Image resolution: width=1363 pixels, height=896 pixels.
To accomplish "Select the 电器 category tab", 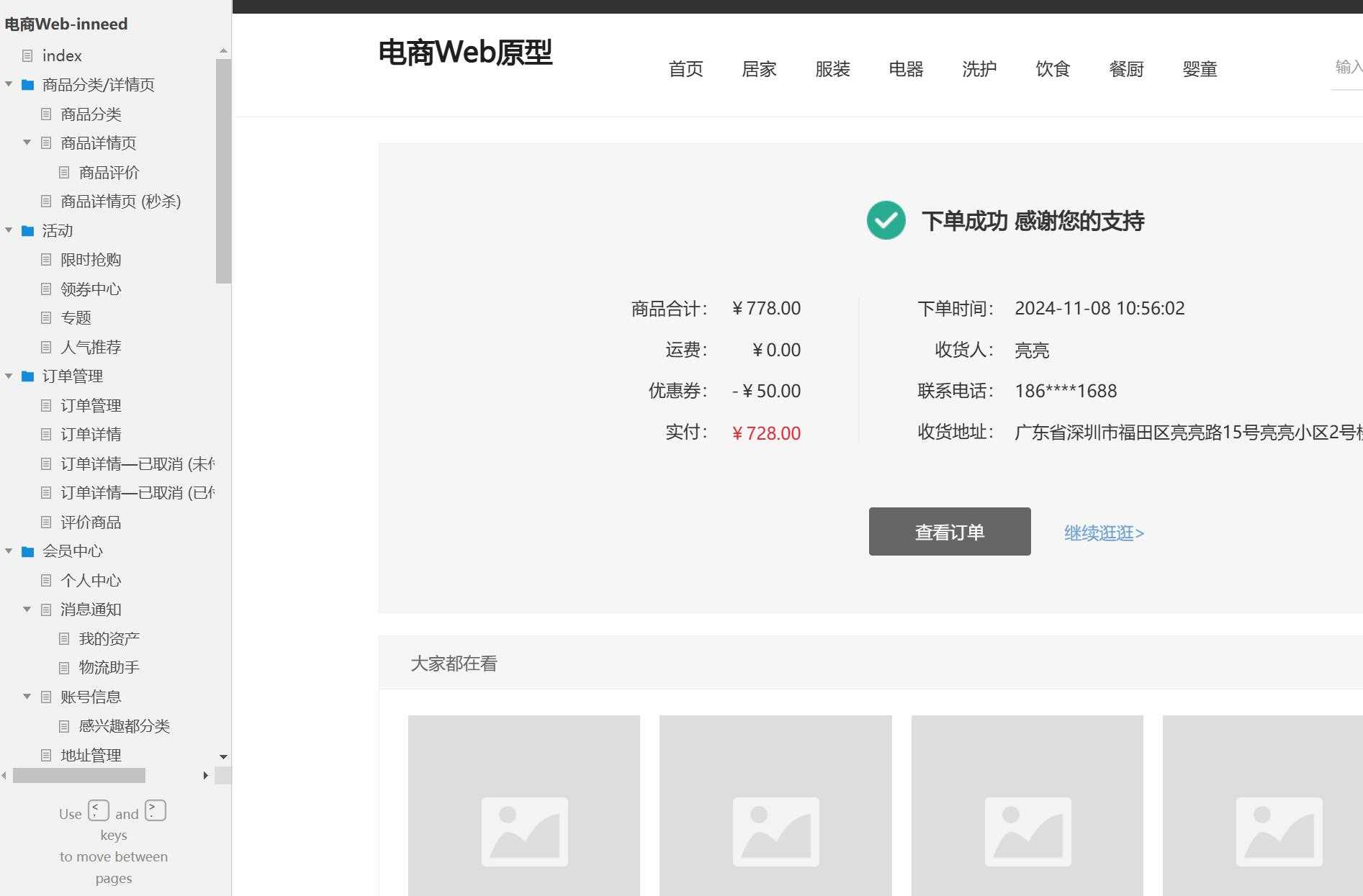I will coord(905,69).
